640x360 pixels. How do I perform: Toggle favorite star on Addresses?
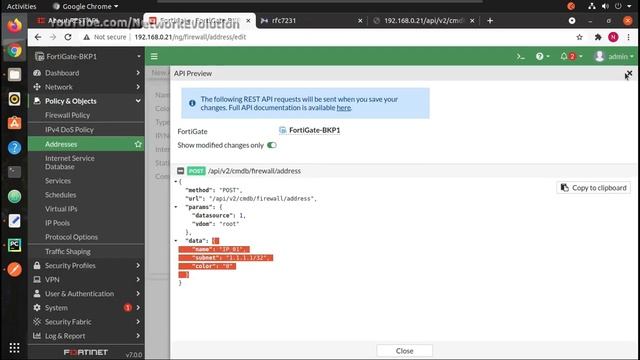(x=138, y=144)
